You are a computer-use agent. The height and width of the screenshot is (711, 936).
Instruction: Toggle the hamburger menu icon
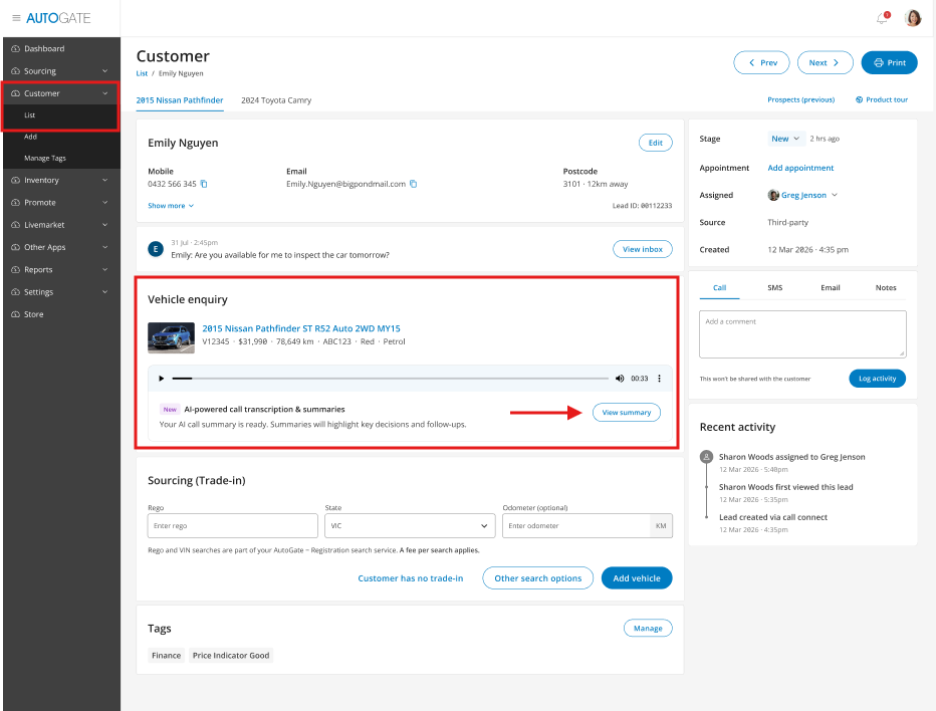(16, 18)
